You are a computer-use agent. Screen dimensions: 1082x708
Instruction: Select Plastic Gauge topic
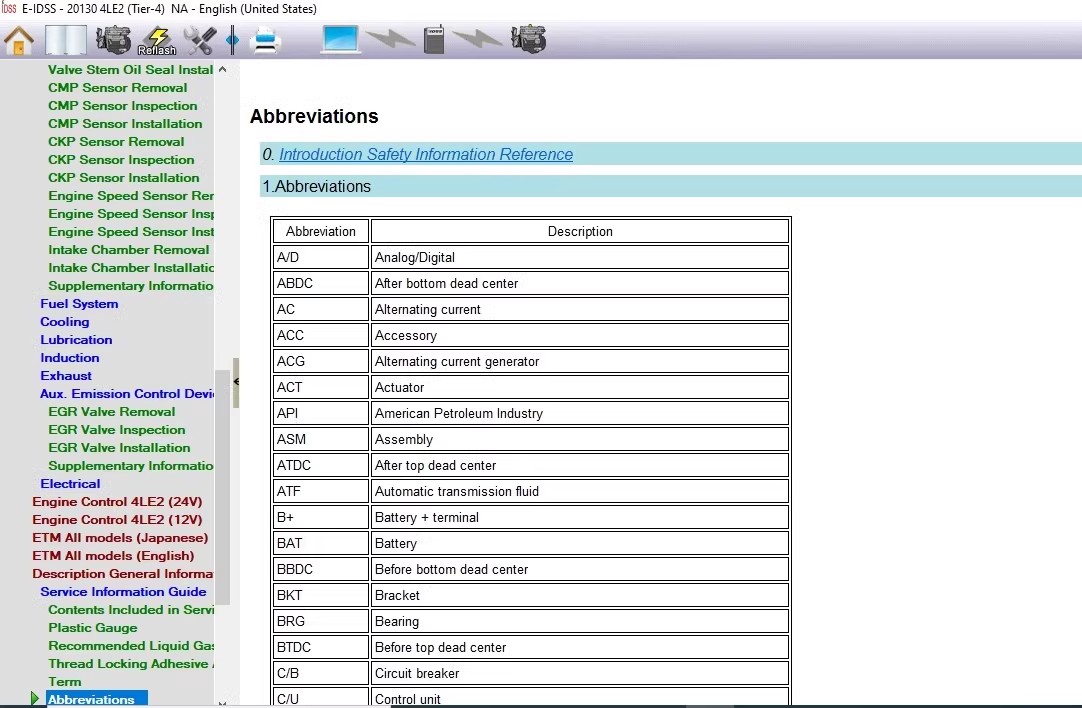(x=92, y=627)
